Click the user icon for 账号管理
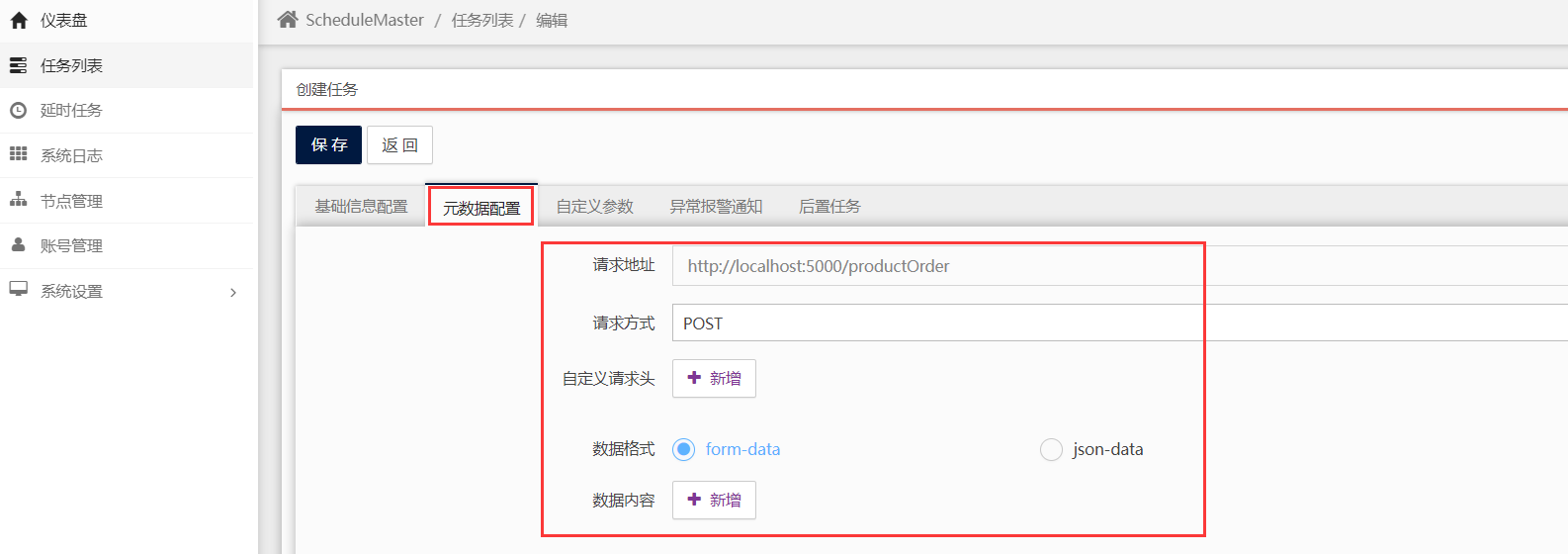 tap(18, 244)
